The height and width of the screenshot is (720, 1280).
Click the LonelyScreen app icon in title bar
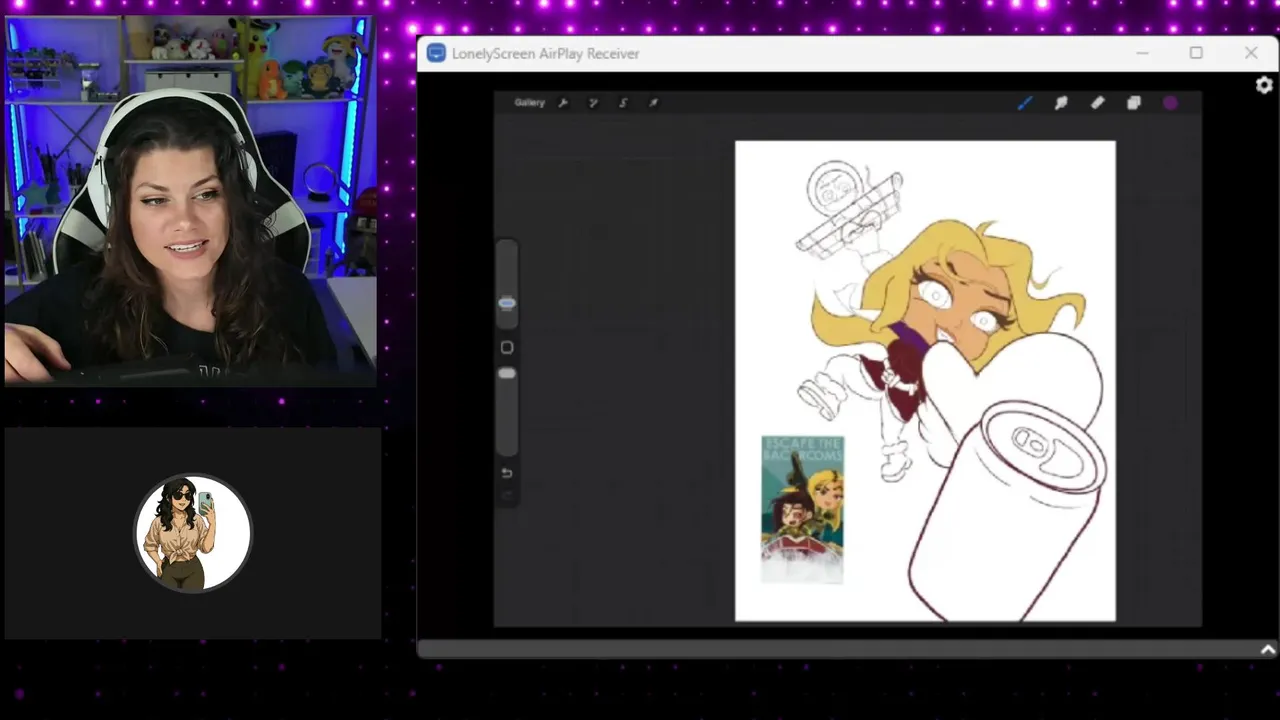436,53
